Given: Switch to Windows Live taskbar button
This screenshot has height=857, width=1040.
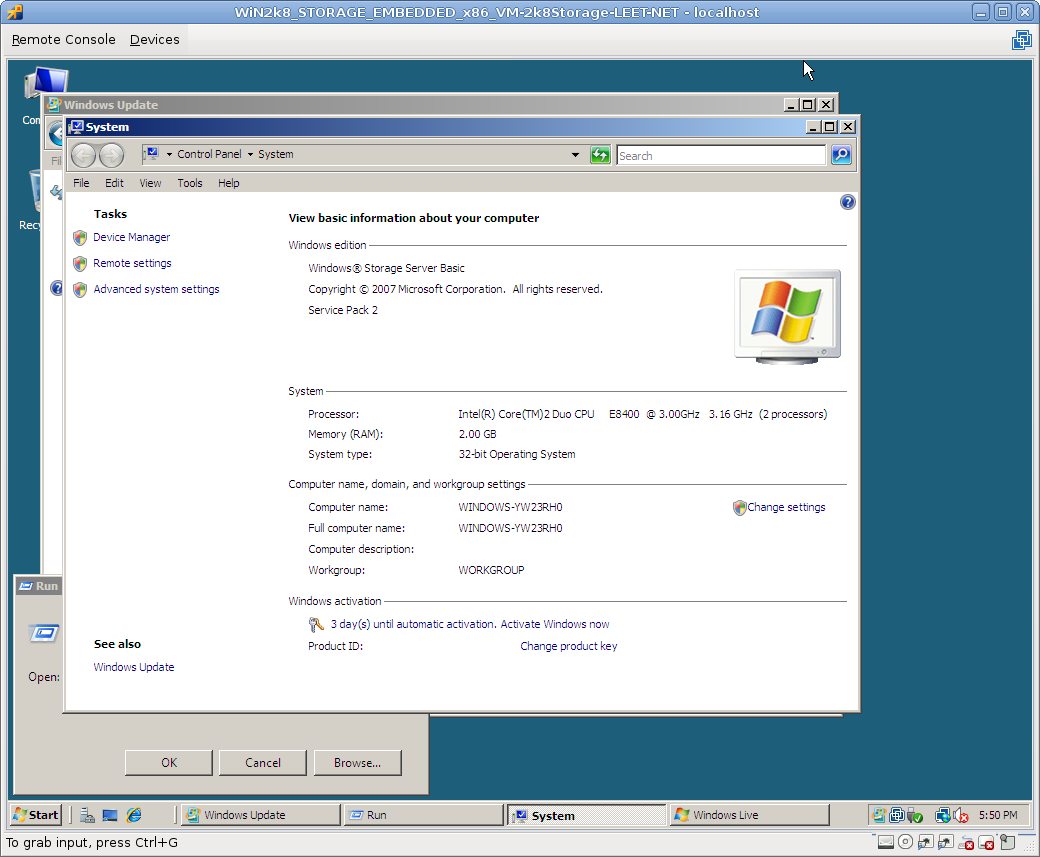Looking at the screenshot, I should click(749, 815).
